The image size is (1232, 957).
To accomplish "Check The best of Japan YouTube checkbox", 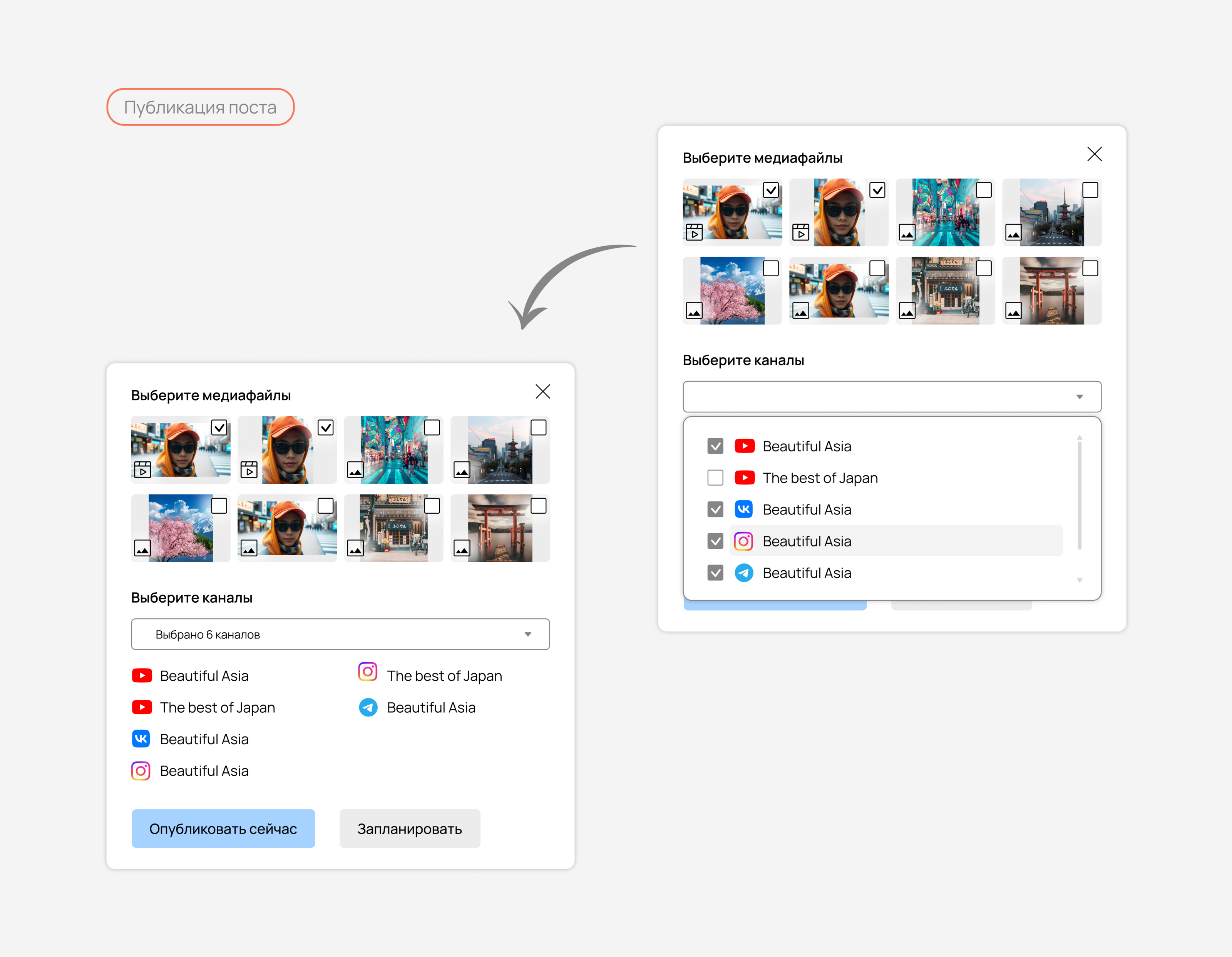I will 715,478.
